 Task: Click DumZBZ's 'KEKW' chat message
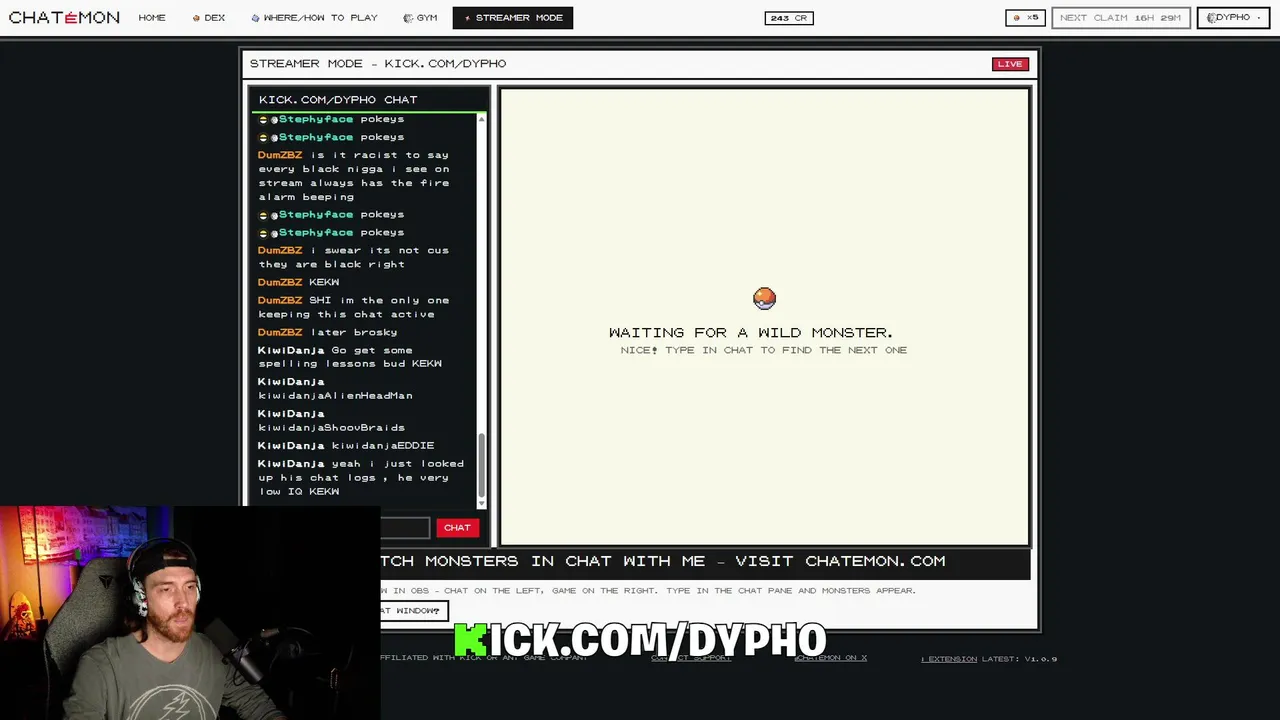point(298,282)
